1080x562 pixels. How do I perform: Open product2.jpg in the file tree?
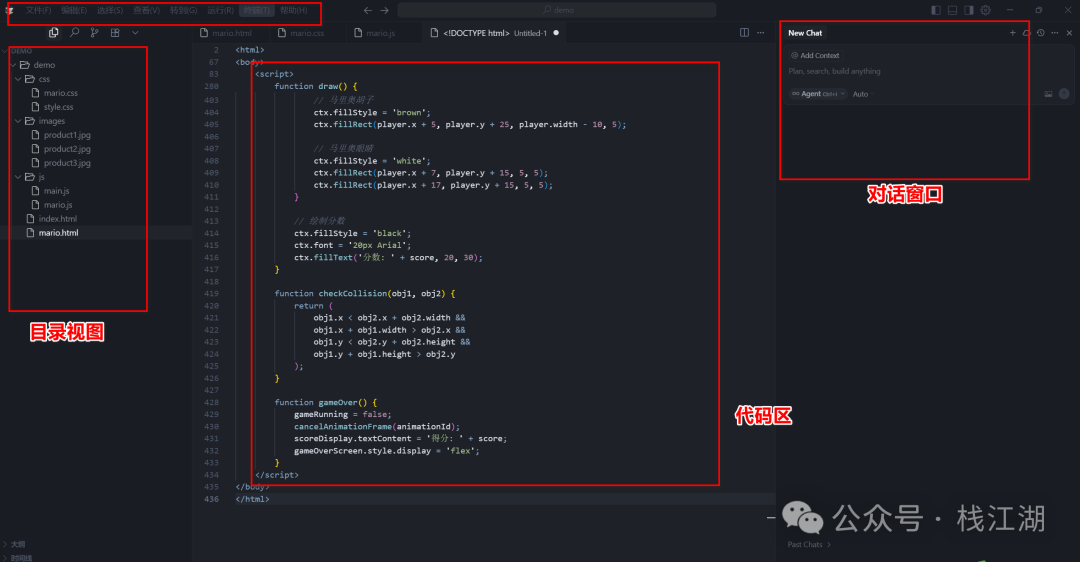coord(67,149)
